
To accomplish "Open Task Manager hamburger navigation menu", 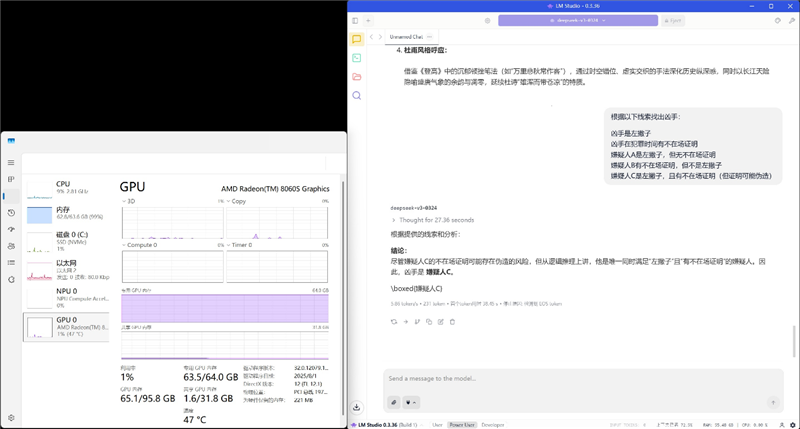I will [x=11, y=162].
